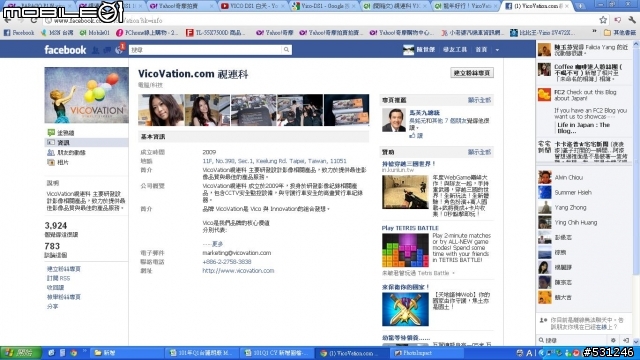Expand the bookmarks overflow chevron
The image size is (640, 360).
click(594, 32)
